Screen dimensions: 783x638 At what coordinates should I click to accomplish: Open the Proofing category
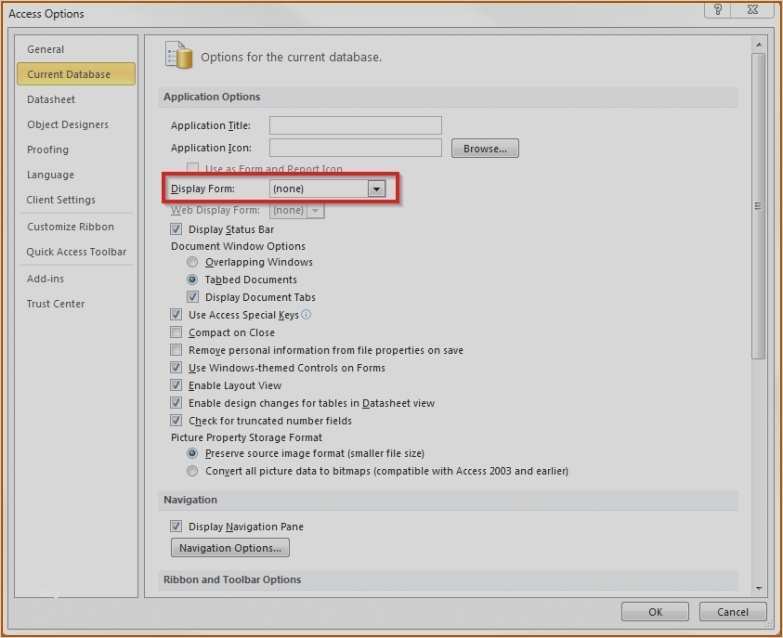click(x=76, y=150)
